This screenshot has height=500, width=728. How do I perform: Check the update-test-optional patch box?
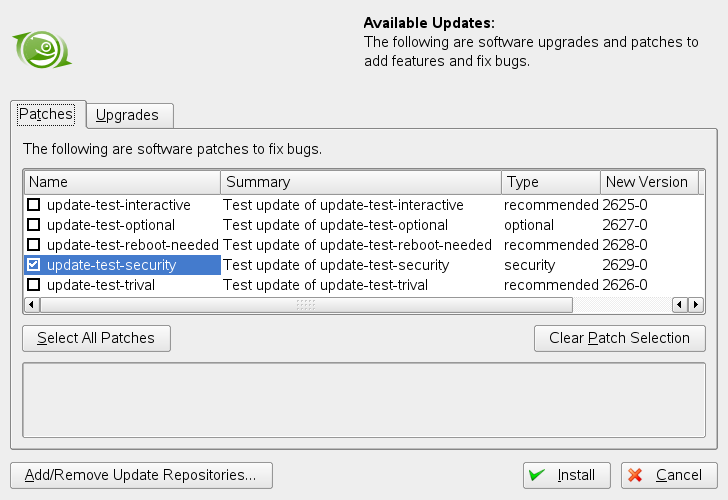[34, 225]
